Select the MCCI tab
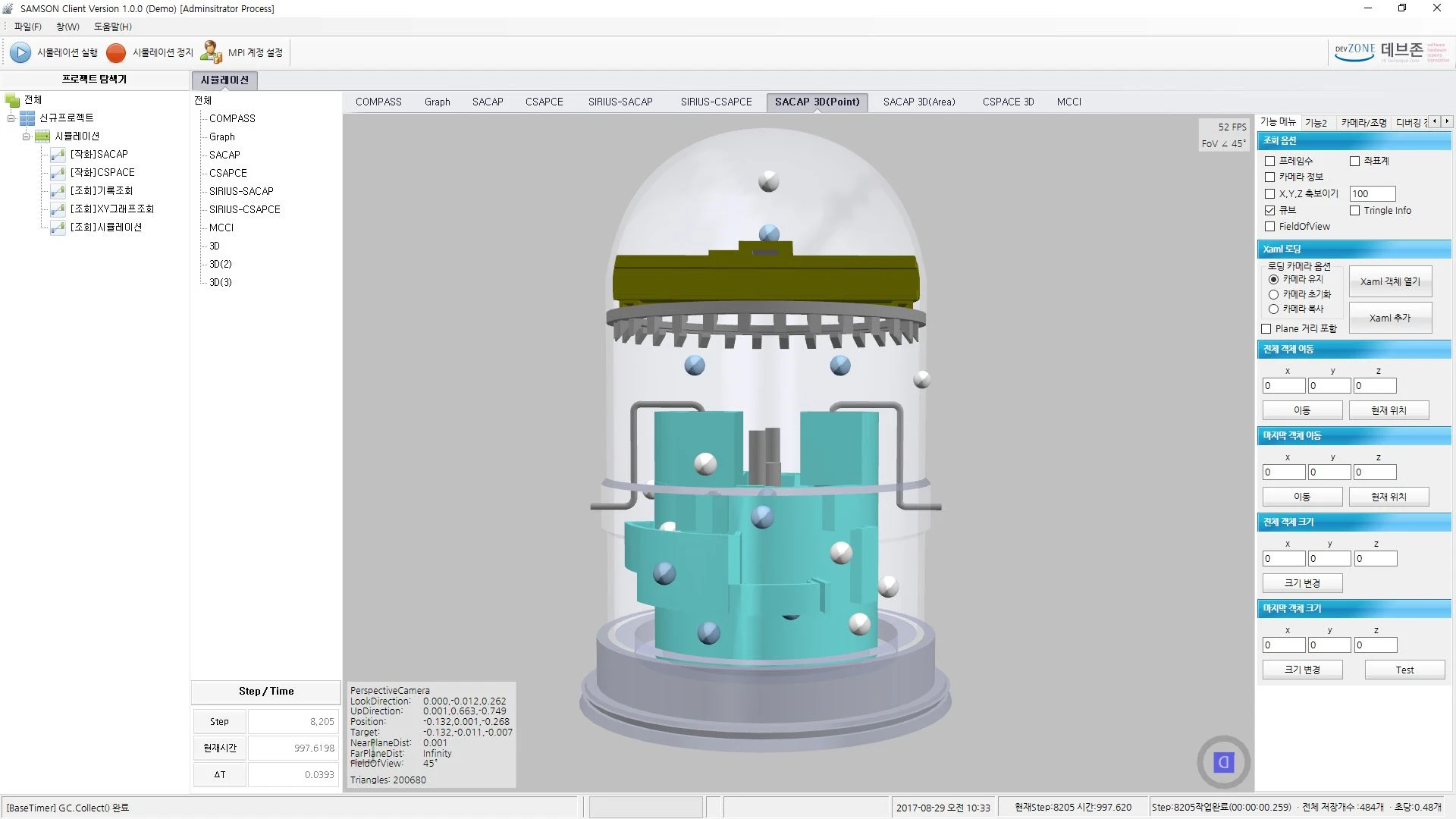The image size is (1456, 819). click(x=1069, y=101)
